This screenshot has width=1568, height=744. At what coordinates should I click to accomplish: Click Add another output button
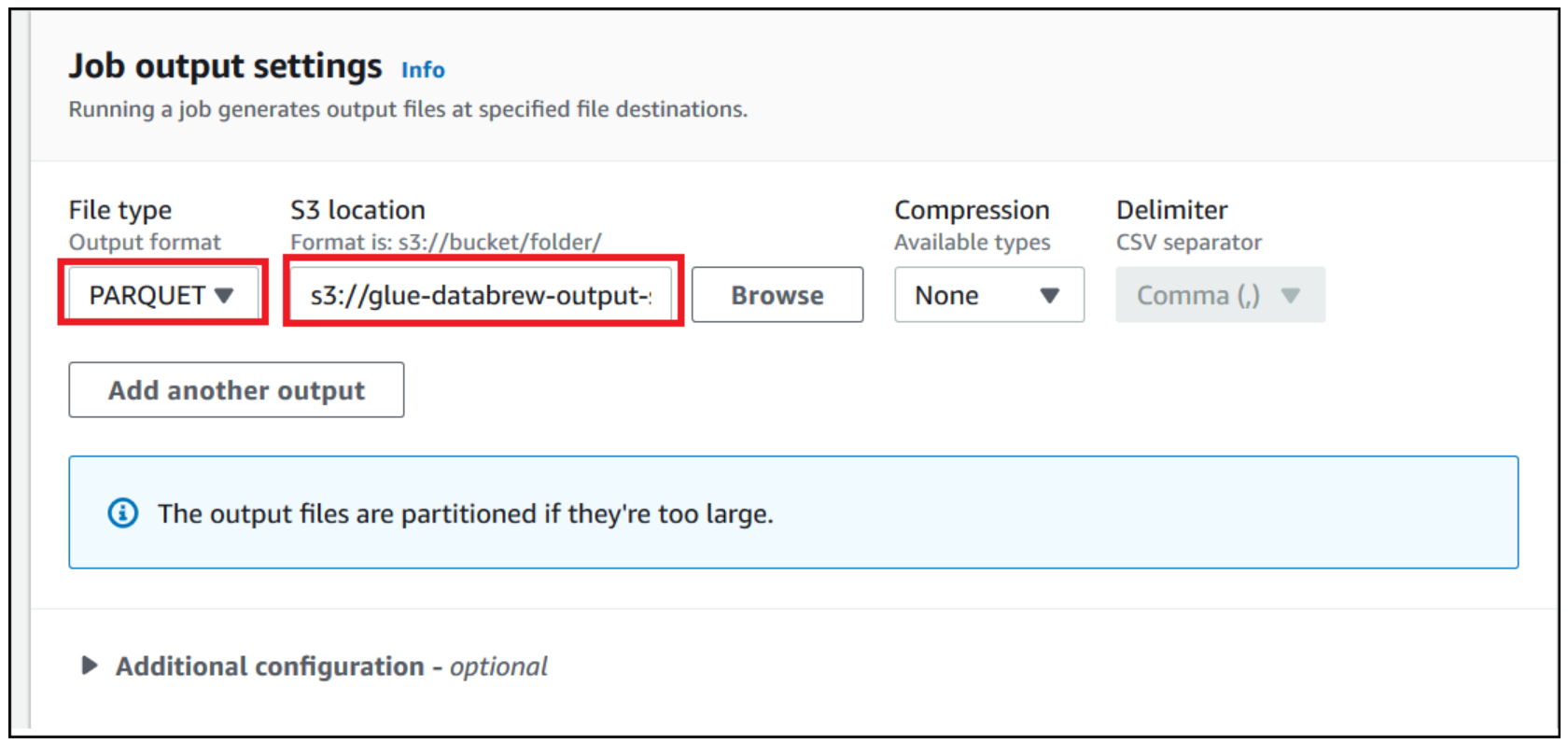click(x=236, y=389)
